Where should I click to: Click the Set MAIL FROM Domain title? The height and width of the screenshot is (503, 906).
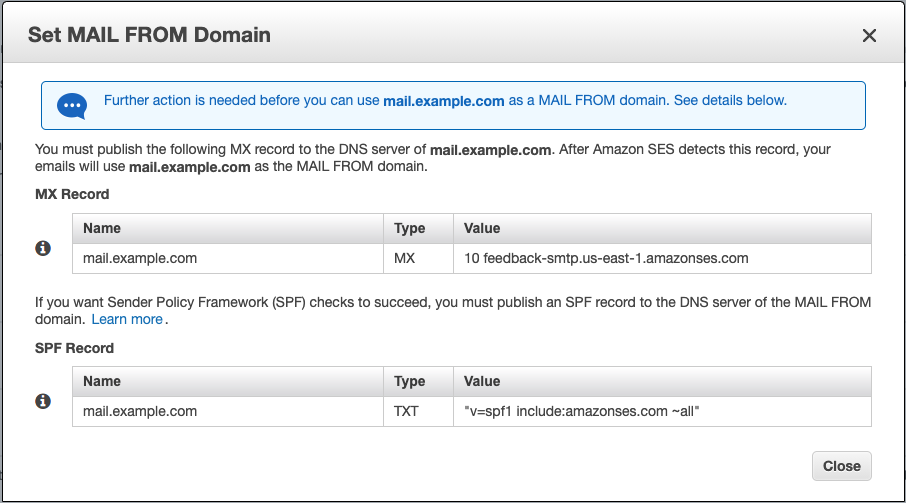coord(149,35)
